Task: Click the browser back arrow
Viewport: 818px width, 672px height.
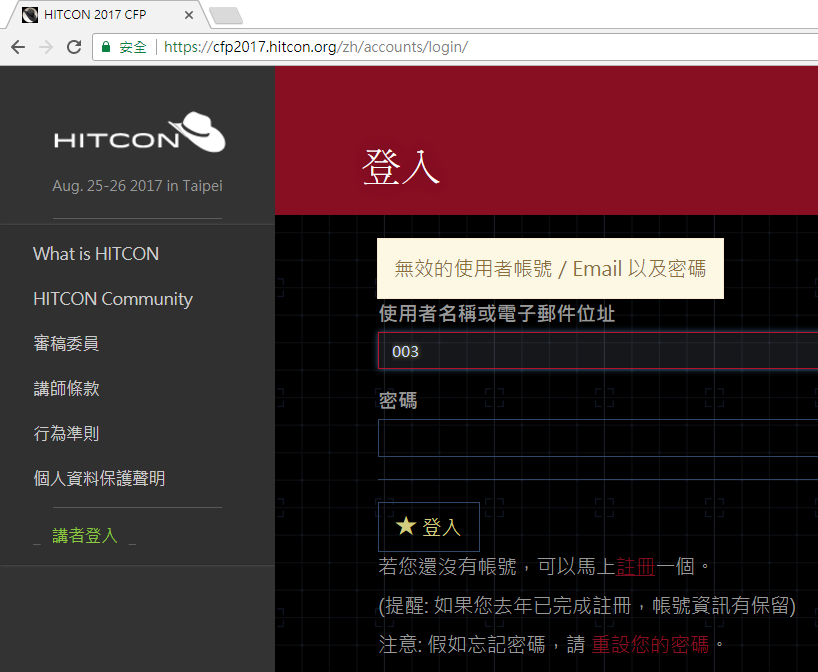Action: pos(18,47)
